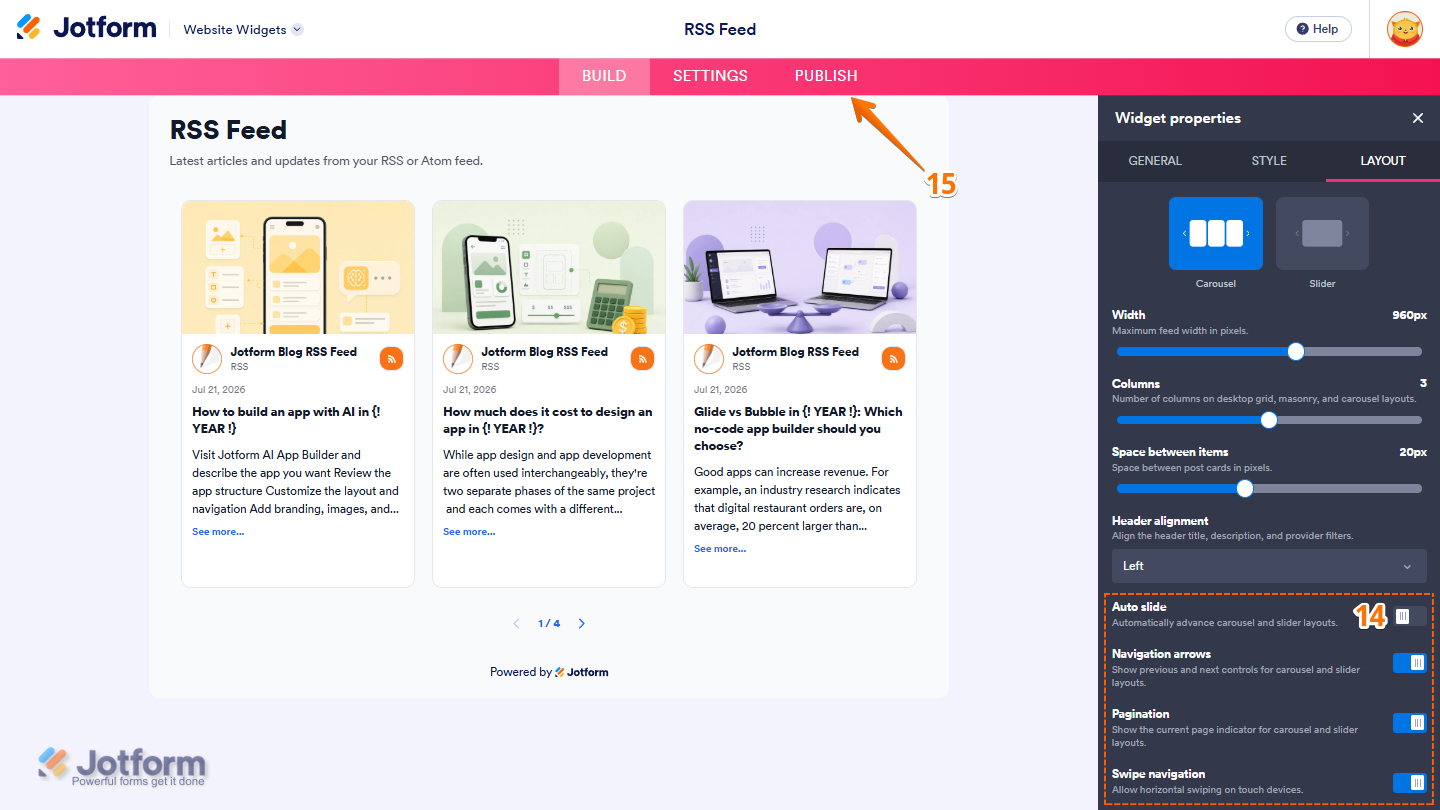1440x810 pixels.
Task: Click the laptops thumbnail of third article
Action: pyautogui.click(x=800, y=267)
